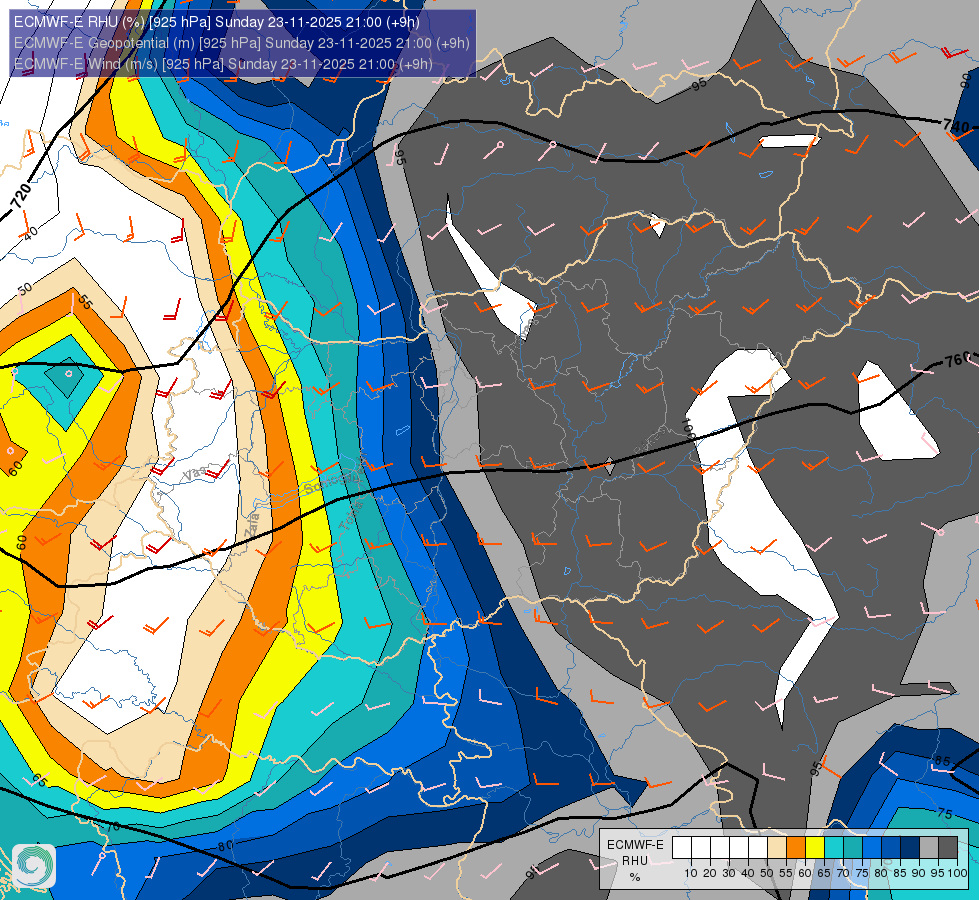Click the 50 humidity contour label on map

click(x=24, y=289)
